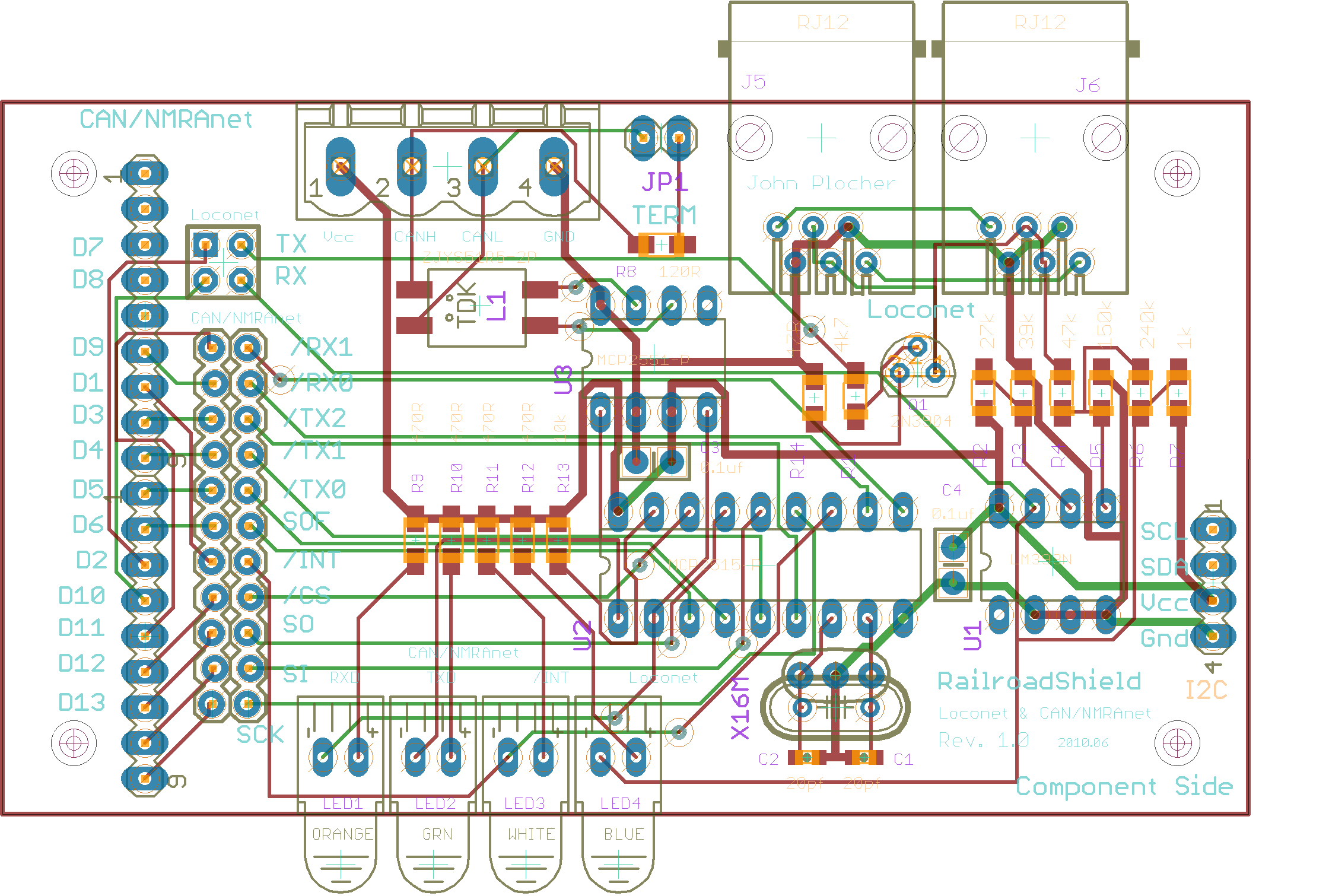This screenshot has height=896, width=1329.
Task: Select the /RX1 signal label
Action: (x=322, y=347)
